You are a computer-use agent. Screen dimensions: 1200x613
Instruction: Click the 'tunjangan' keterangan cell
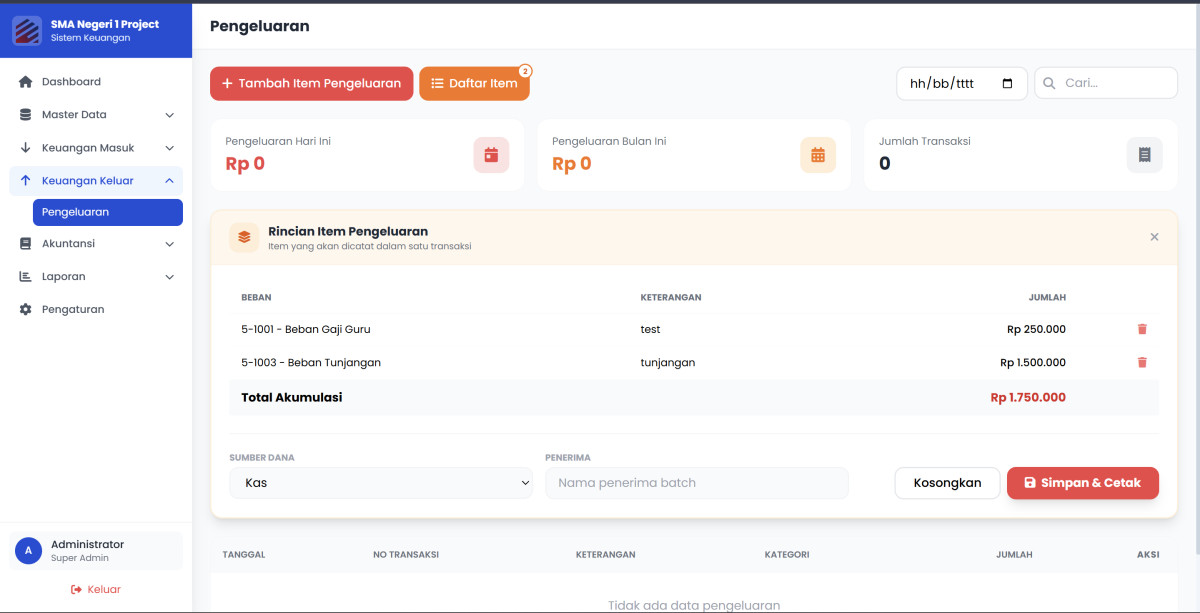667,362
